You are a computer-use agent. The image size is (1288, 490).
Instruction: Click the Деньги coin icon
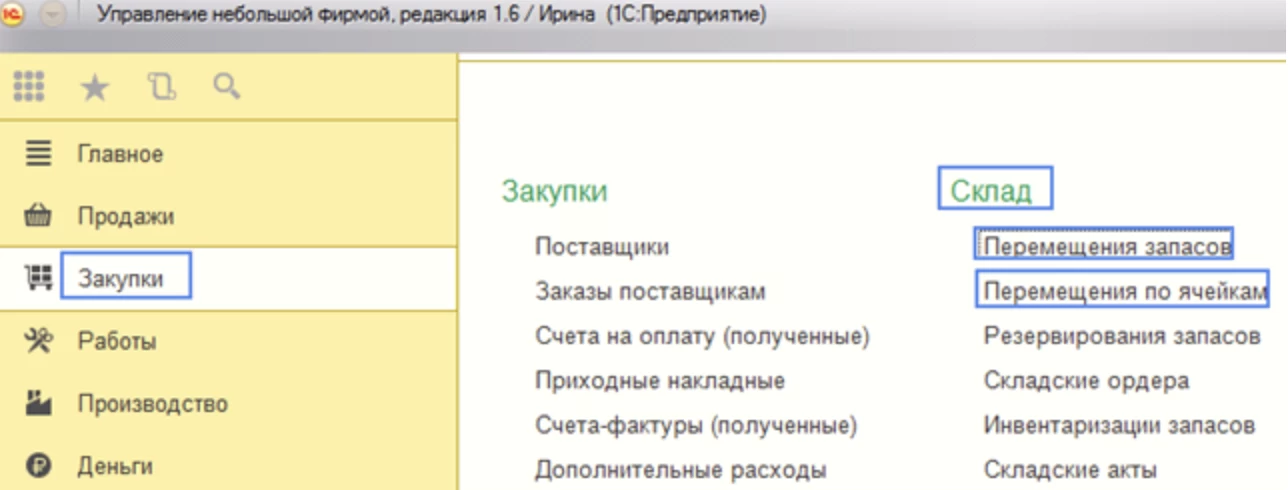click(x=38, y=466)
